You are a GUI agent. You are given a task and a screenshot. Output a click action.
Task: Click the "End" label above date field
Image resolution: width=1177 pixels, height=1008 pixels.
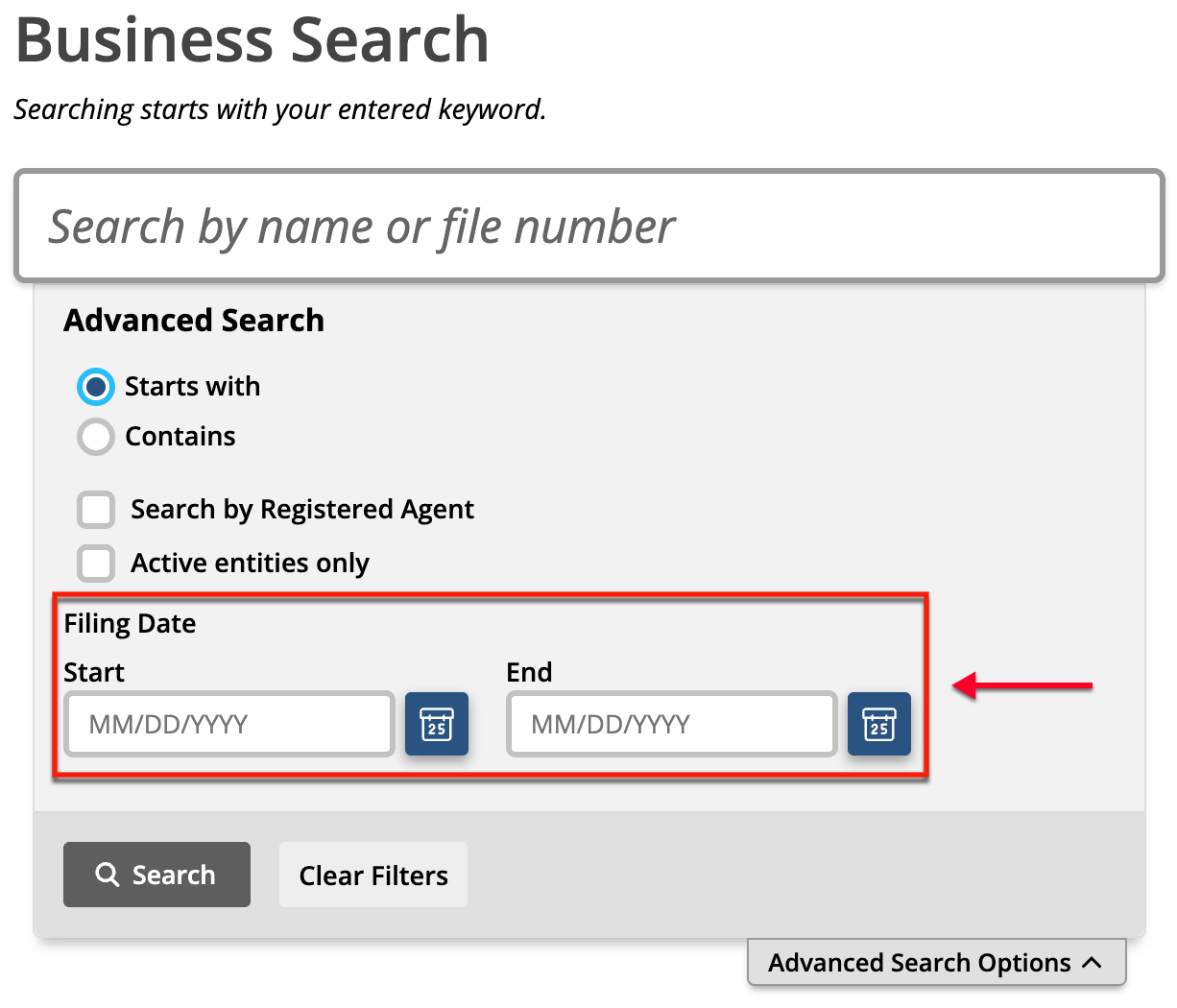click(529, 672)
